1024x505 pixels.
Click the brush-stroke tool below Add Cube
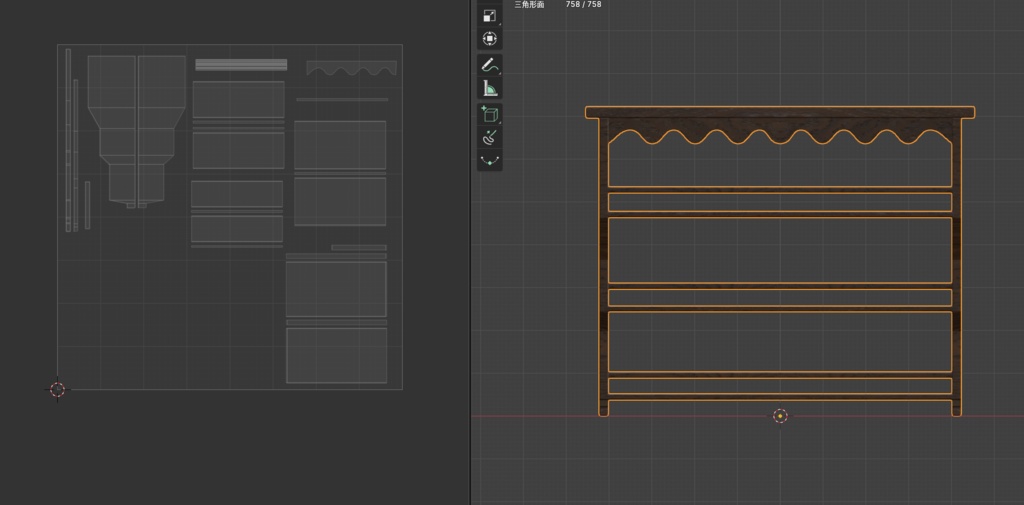coord(489,137)
